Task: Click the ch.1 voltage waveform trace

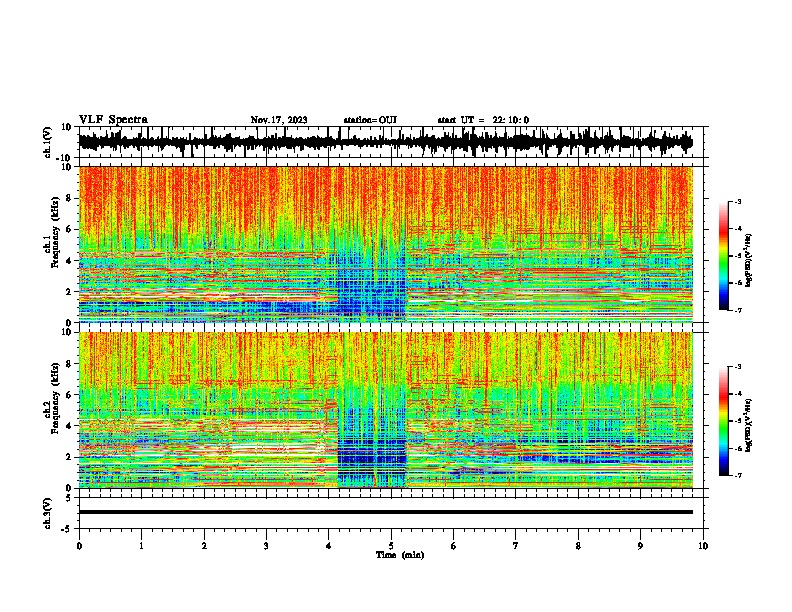Action: point(386,142)
